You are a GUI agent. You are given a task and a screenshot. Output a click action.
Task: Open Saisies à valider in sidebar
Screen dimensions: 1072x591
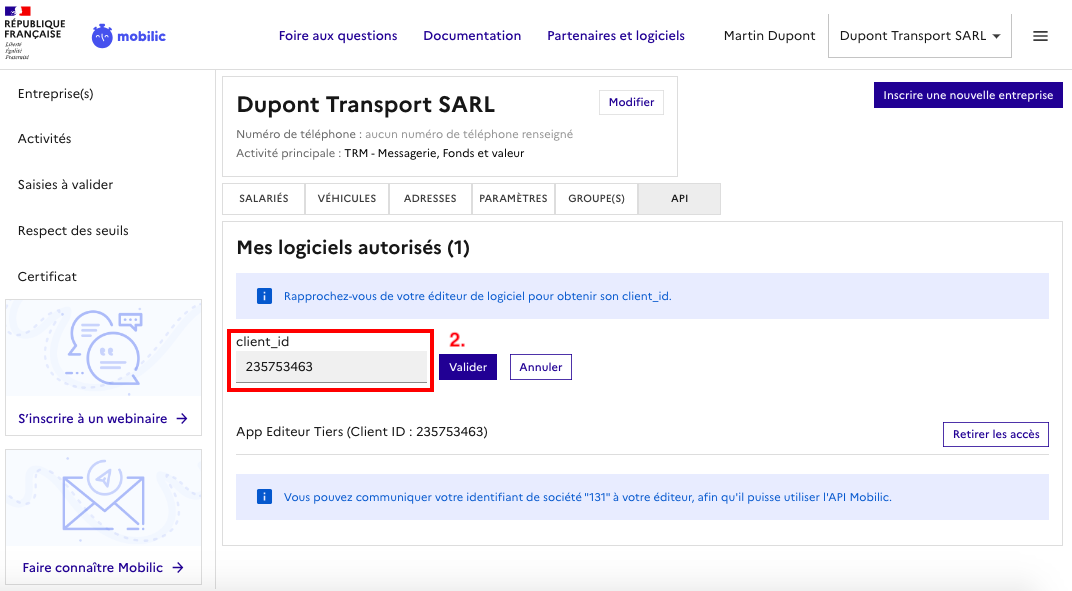tap(65, 185)
